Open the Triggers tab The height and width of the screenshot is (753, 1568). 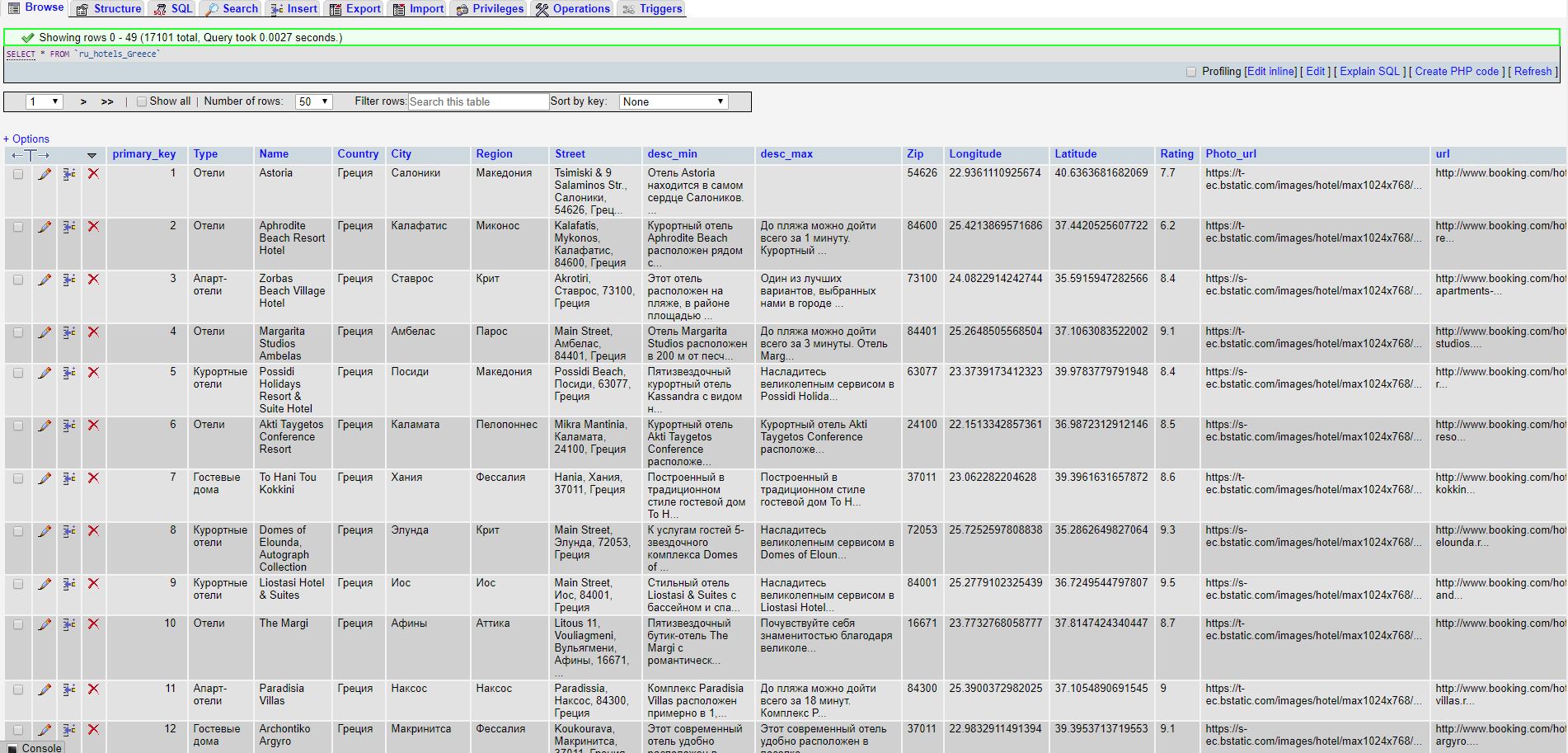point(651,9)
